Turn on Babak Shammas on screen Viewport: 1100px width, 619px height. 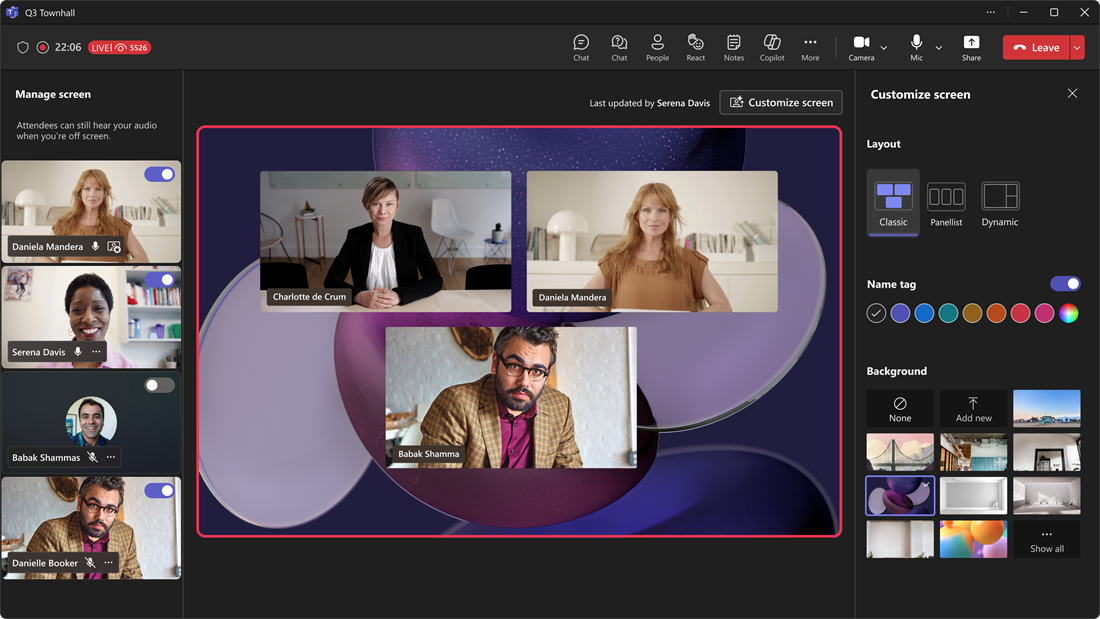tap(159, 385)
